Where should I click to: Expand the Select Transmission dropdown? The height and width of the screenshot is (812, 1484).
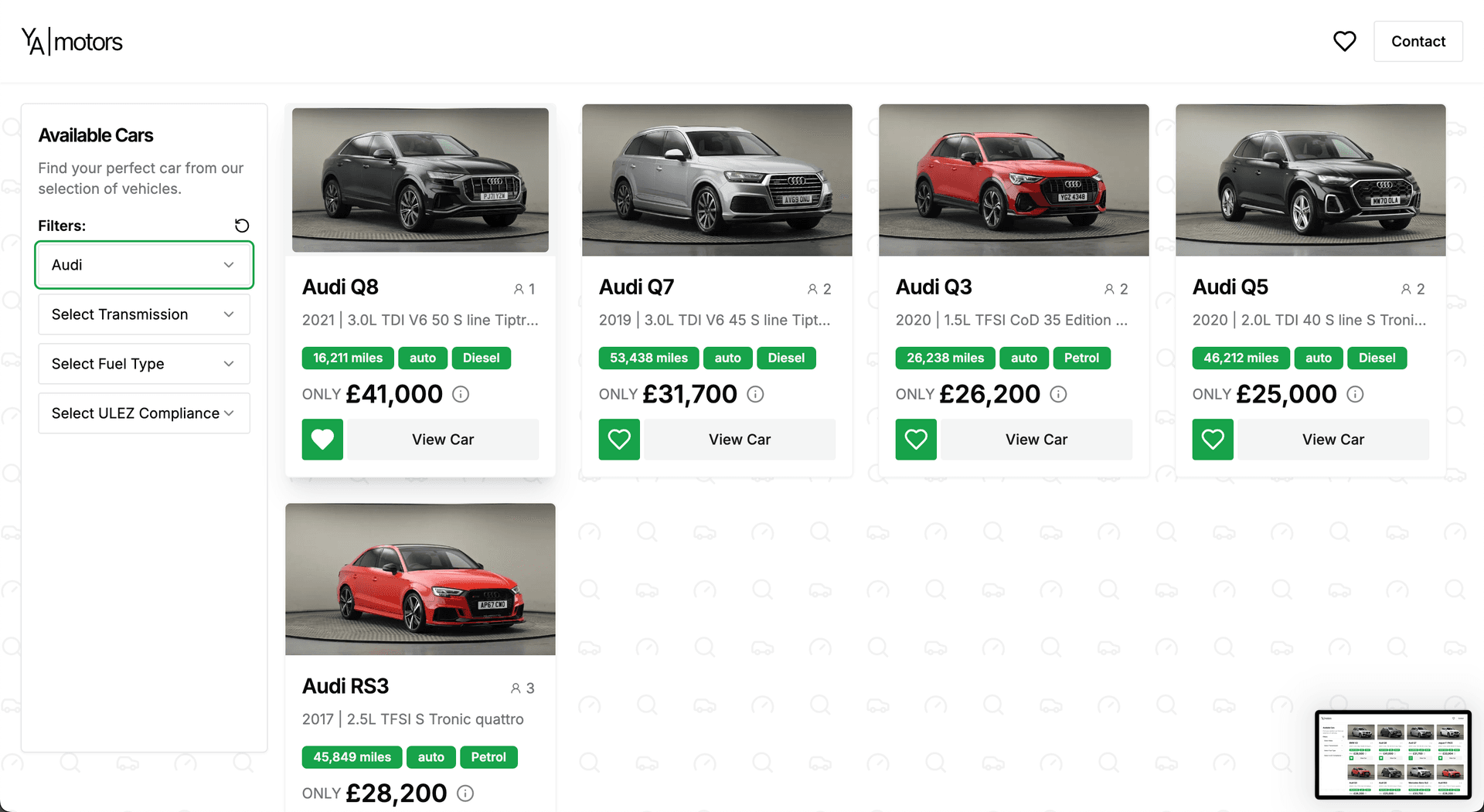pyautogui.click(x=144, y=314)
